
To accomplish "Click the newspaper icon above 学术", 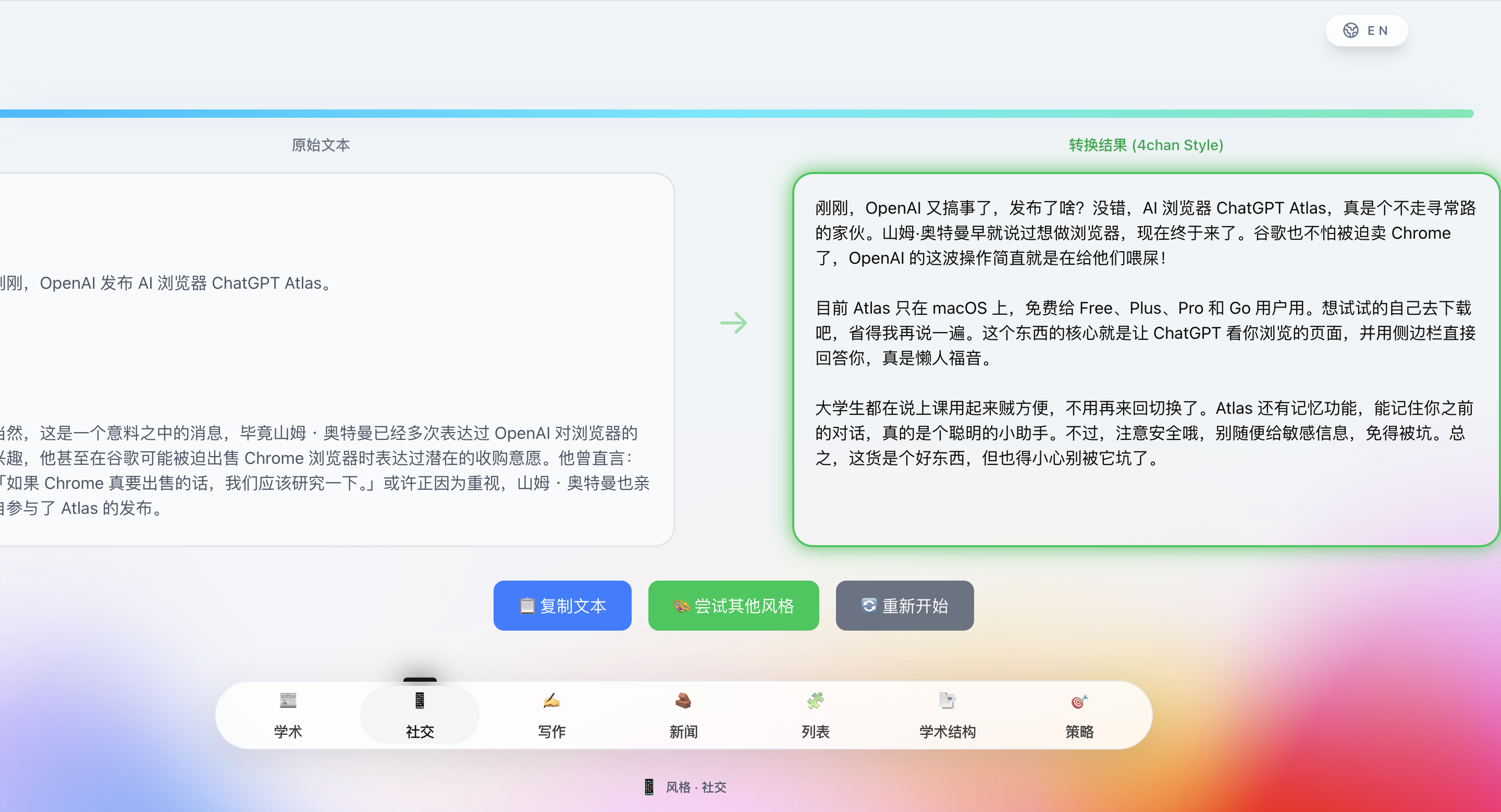I will [288, 700].
